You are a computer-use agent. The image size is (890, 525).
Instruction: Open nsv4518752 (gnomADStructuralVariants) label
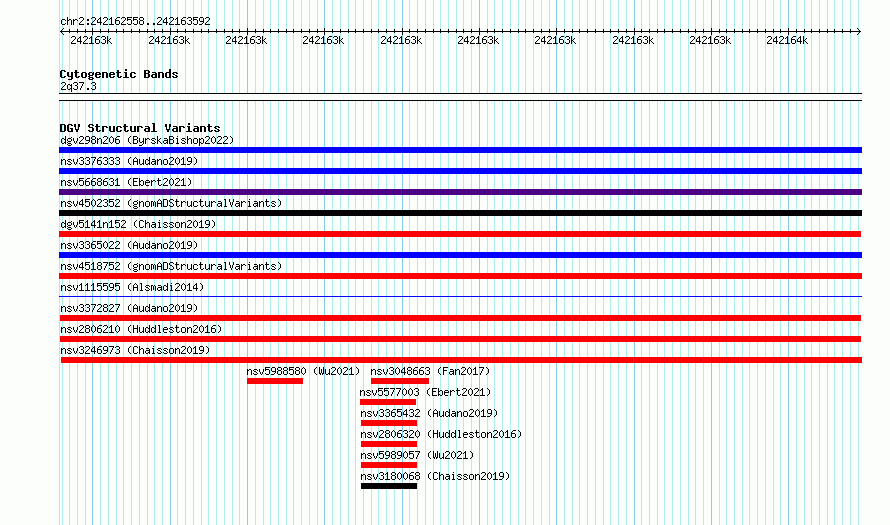[171, 266]
